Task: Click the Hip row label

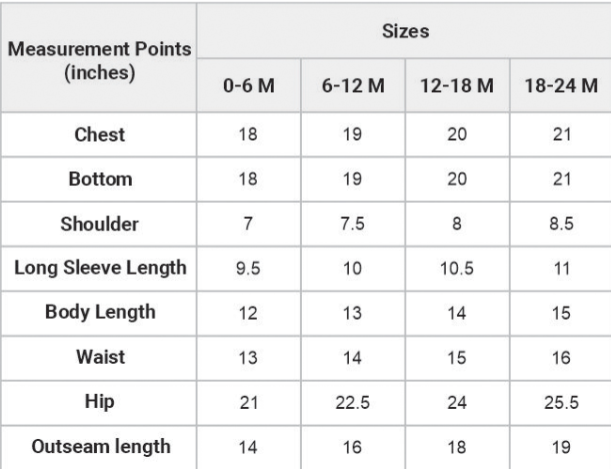Action: tap(99, 402)
